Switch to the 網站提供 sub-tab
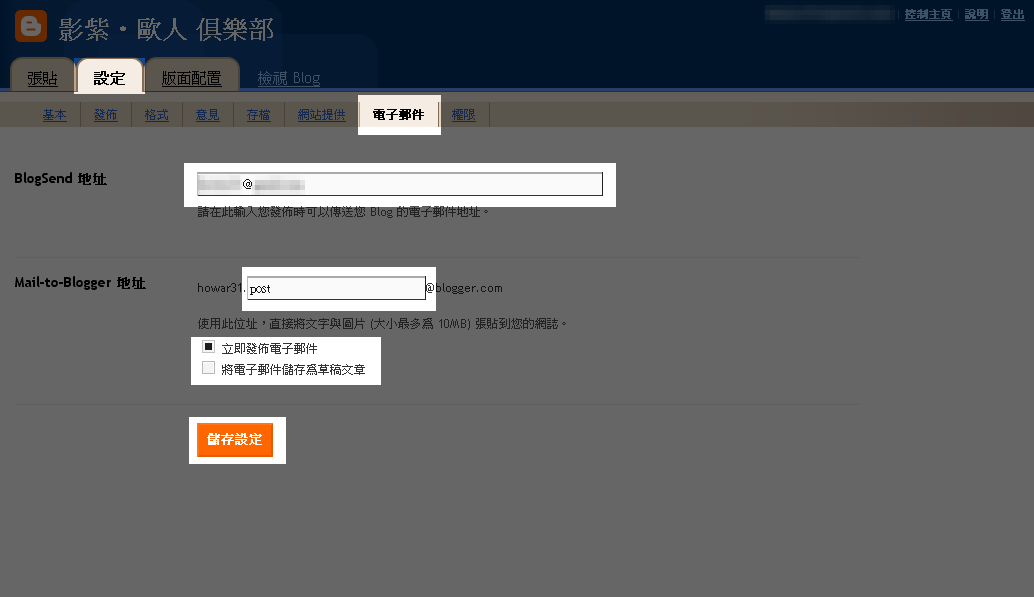Image resolution: width=1034 pixels, height=597 pixels. click(x=321, y=115)
